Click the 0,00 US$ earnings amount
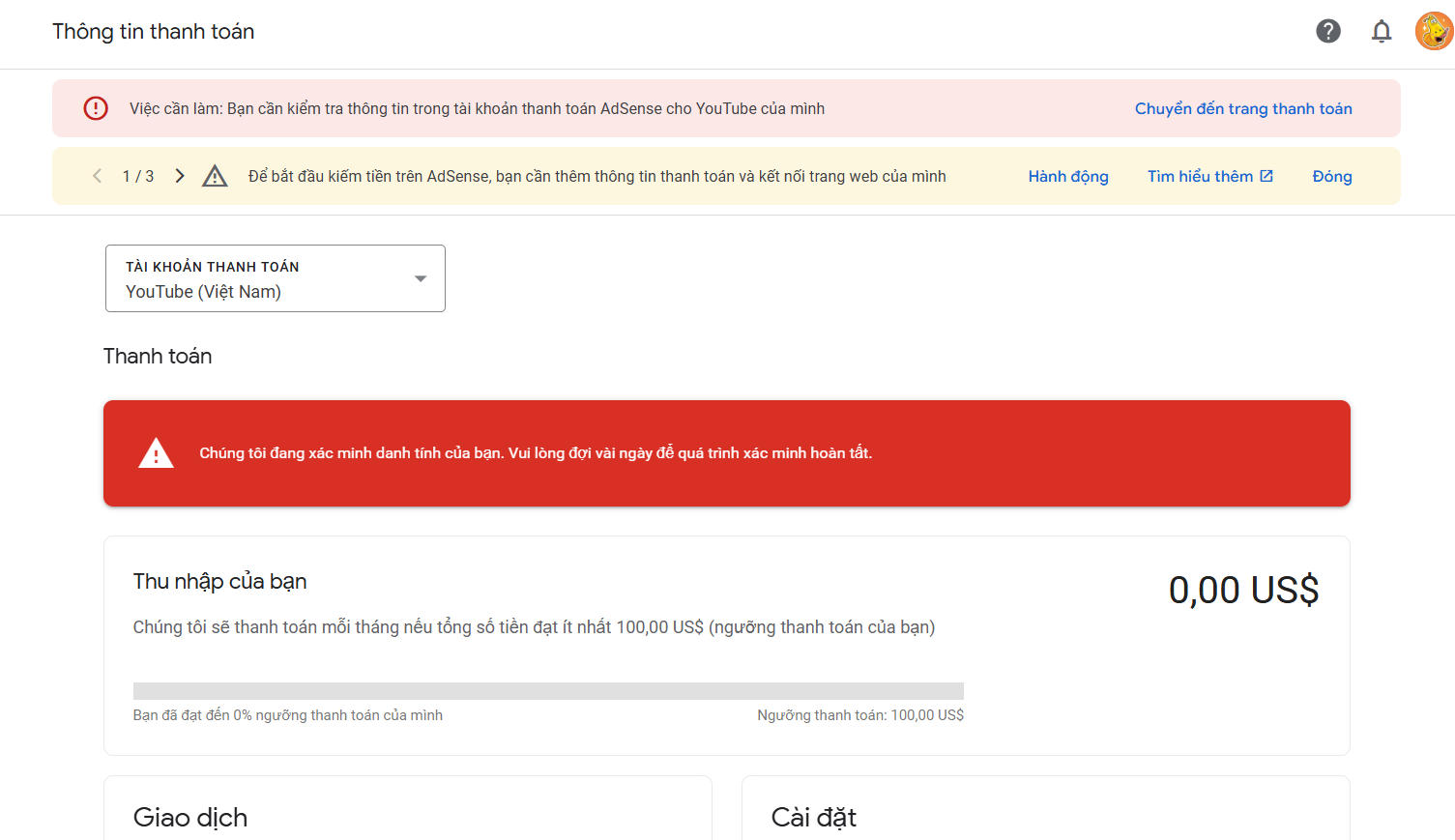This screenshot has height=840, width=1455. pos(1242,590)
